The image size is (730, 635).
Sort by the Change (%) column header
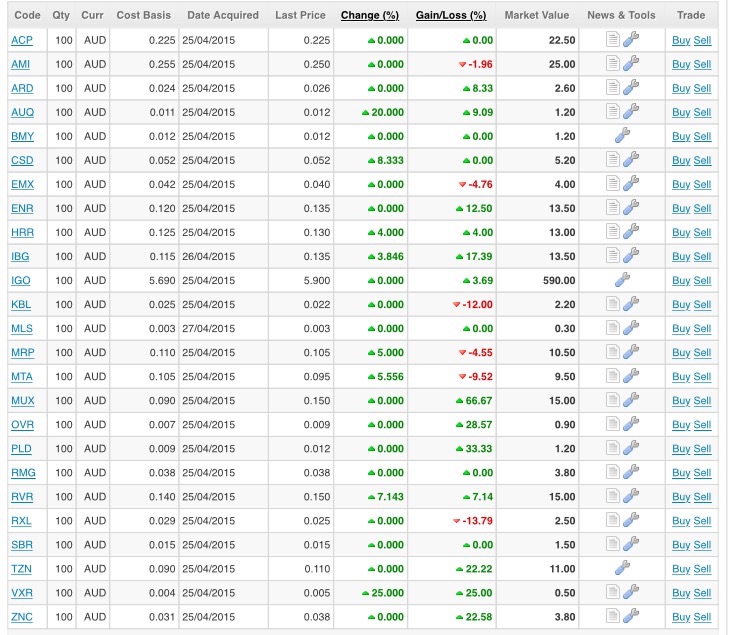370,15
